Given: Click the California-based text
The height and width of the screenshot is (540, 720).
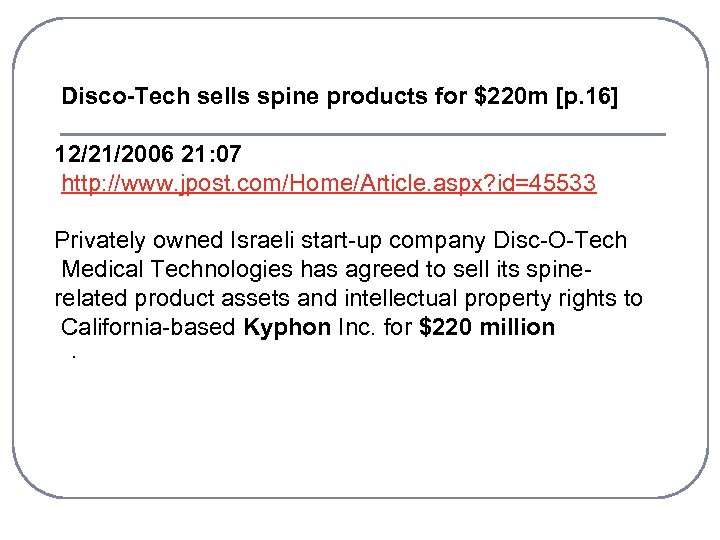Looking at the screenshot, I should tap(149, 327).
